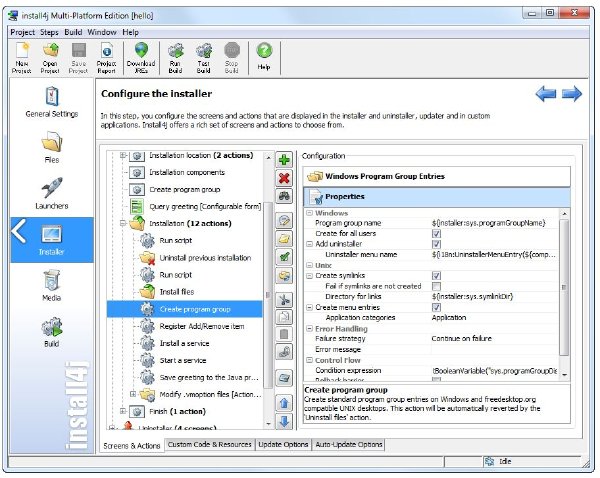Click the green plus add button

[x=284, y=160]
